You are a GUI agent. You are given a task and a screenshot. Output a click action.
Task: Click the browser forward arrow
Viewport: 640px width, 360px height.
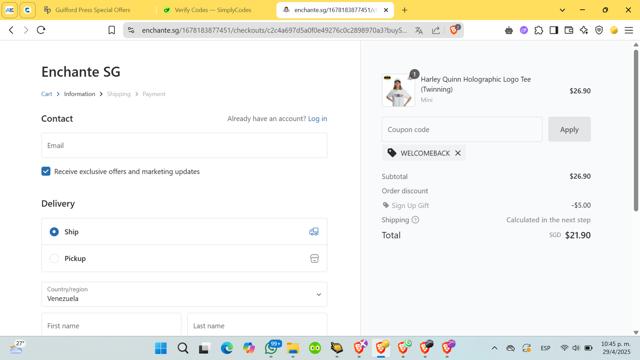[26, 30]
